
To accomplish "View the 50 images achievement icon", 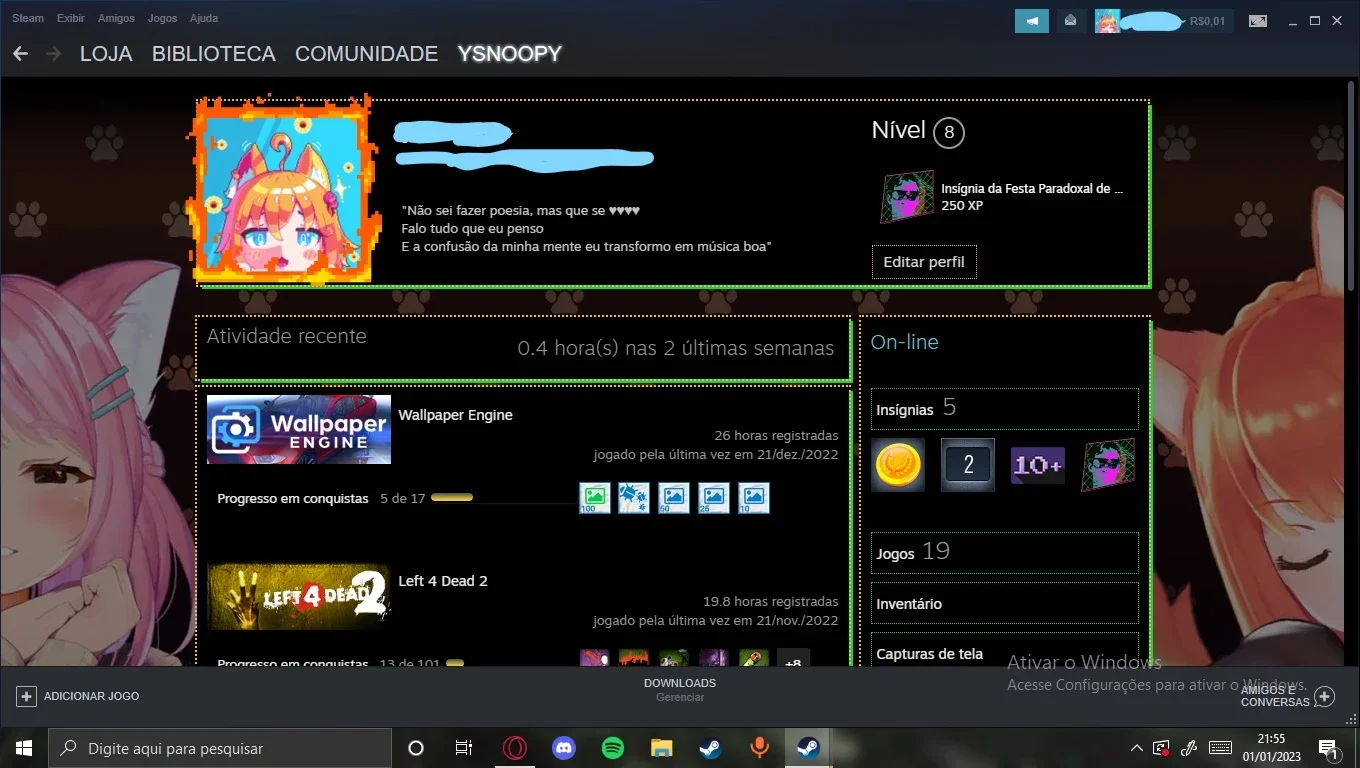I will click(674, 498).
